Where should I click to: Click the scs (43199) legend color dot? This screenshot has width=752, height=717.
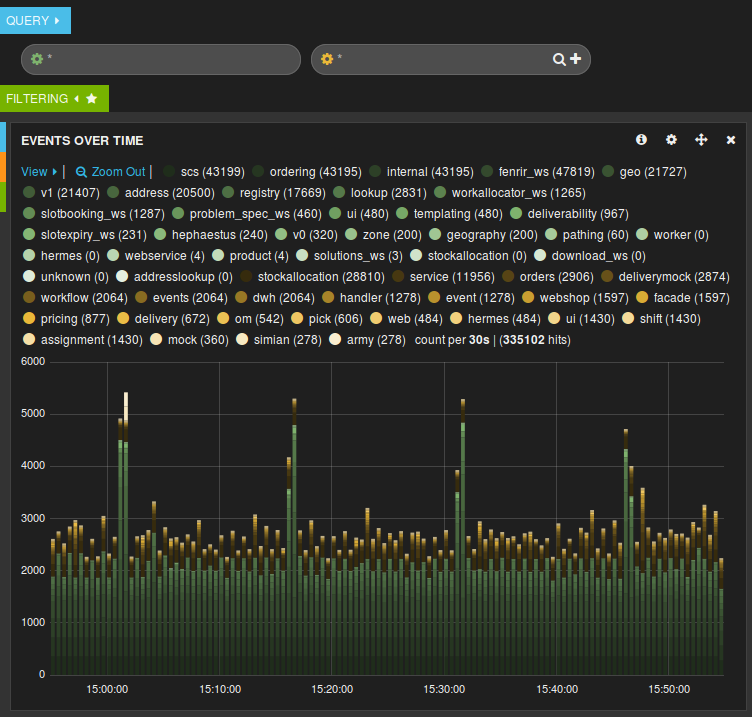169,171
